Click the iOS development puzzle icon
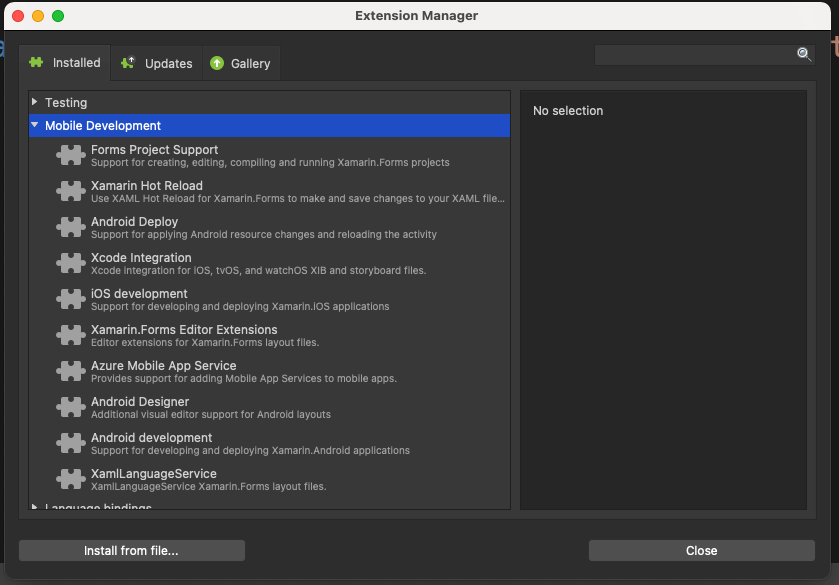 coord(71,299)
